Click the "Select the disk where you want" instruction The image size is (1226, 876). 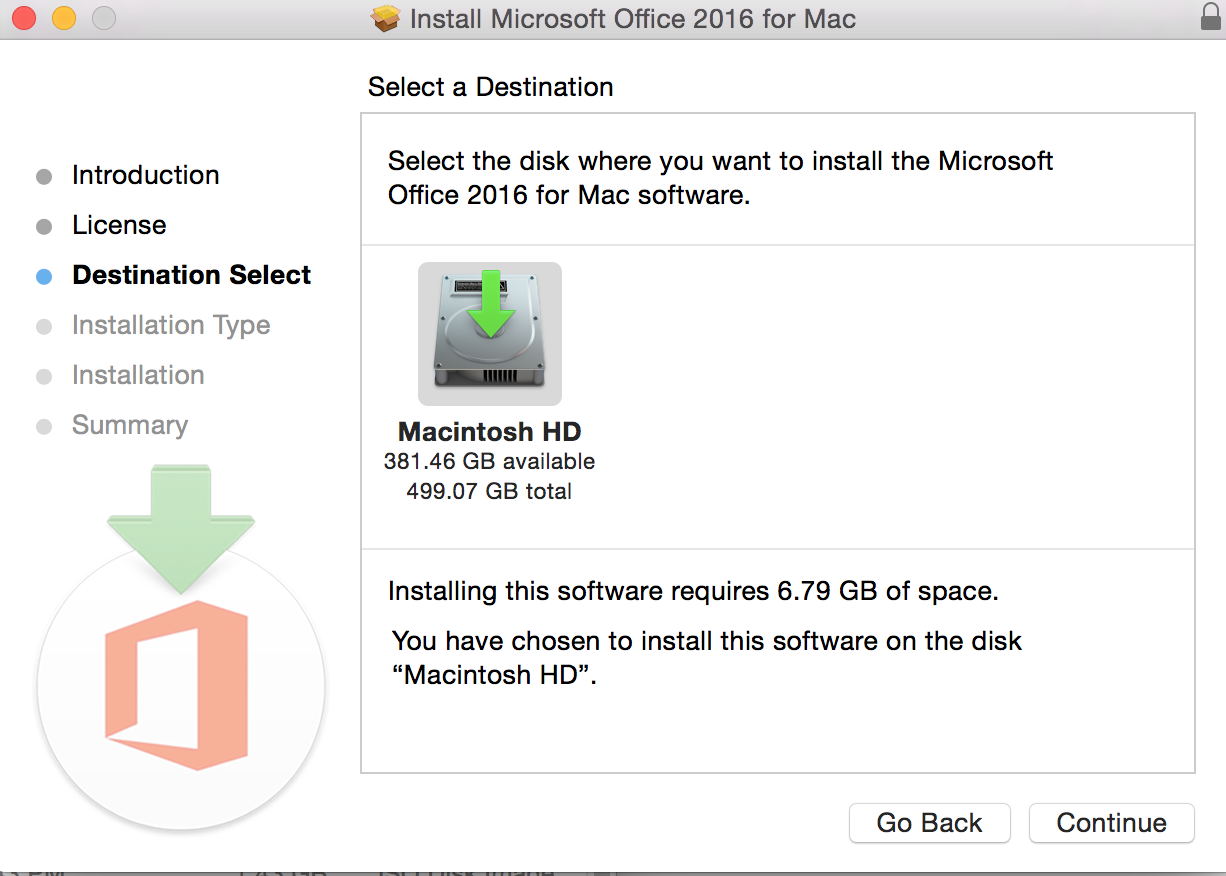[x=721, y=177]
